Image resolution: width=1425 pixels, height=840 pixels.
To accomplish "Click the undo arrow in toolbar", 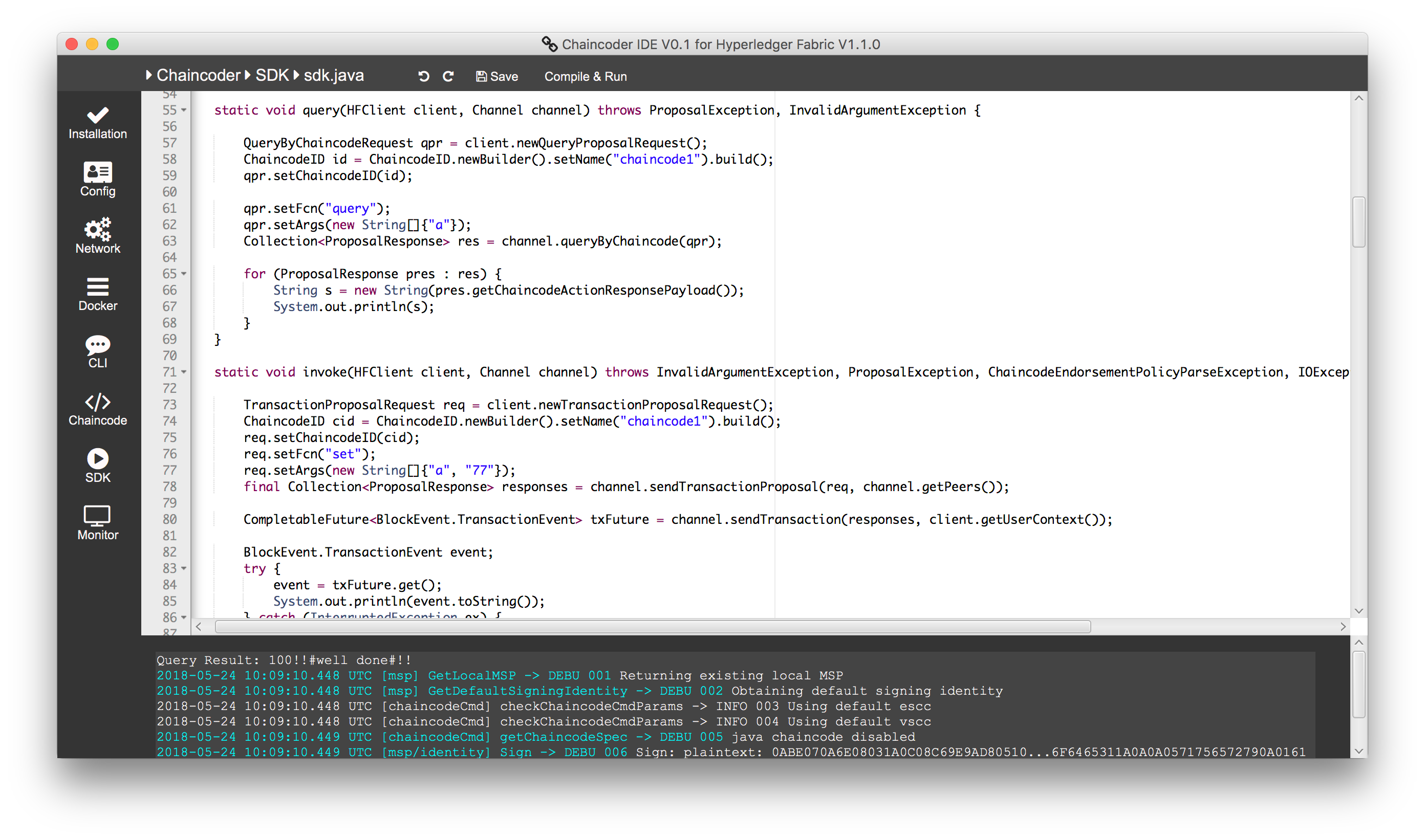I will click(x=424, y=76).
